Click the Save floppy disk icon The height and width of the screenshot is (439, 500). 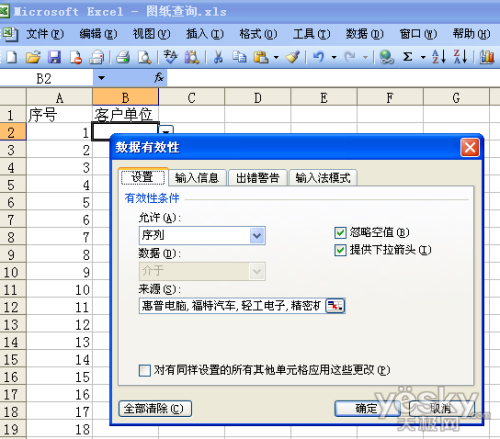click(x=55, y=57)
